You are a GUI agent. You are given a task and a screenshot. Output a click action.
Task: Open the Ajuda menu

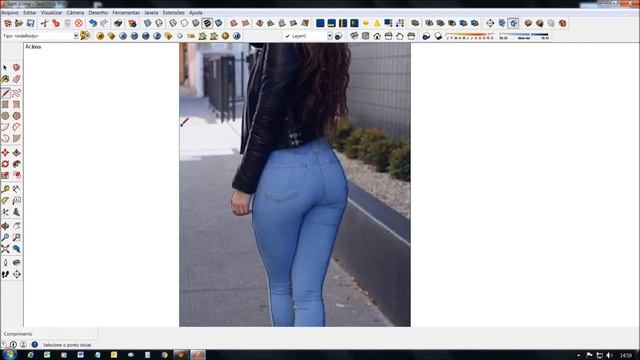tap(196, 13)
